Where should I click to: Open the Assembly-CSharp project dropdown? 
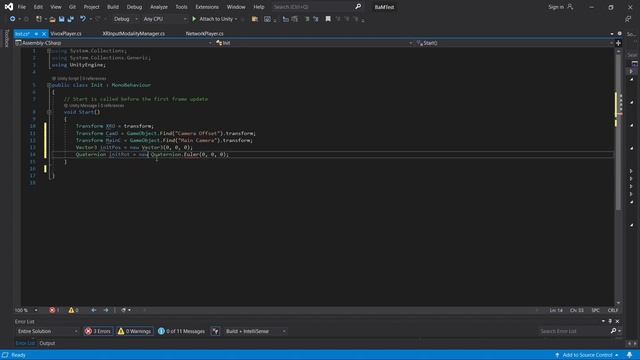click(x=113, y=43)
